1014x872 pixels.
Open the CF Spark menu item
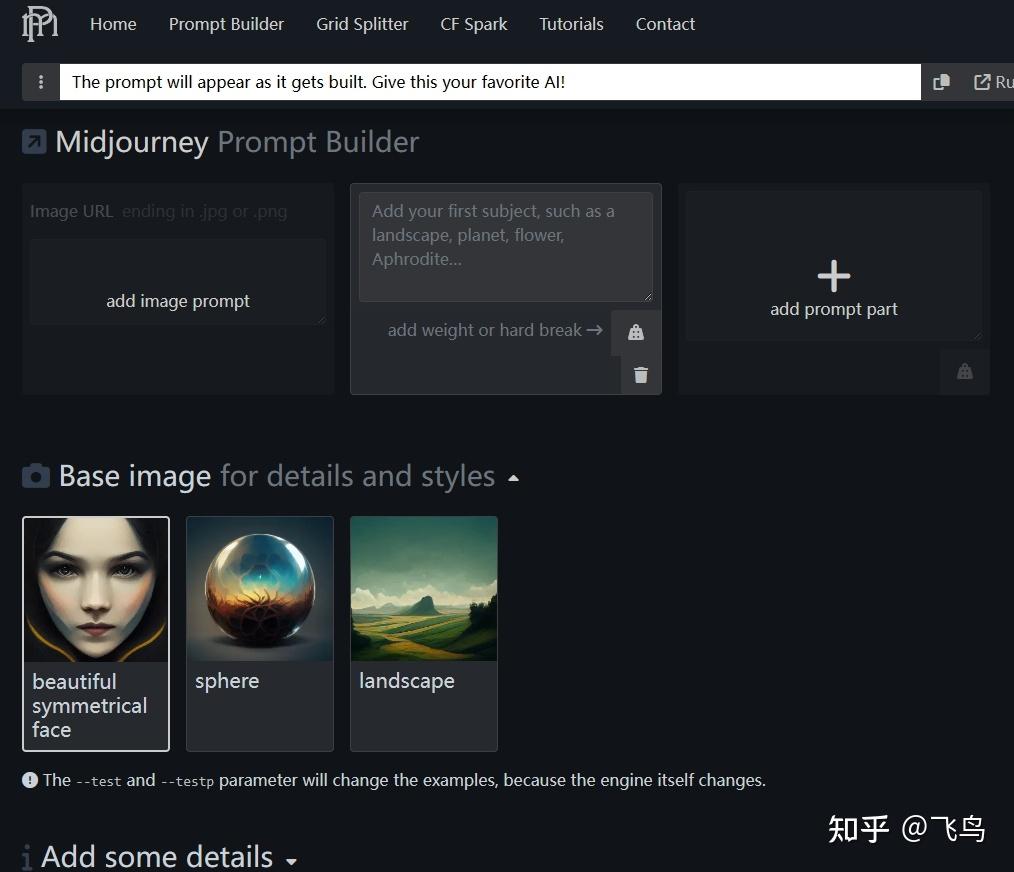click(473, 24)
